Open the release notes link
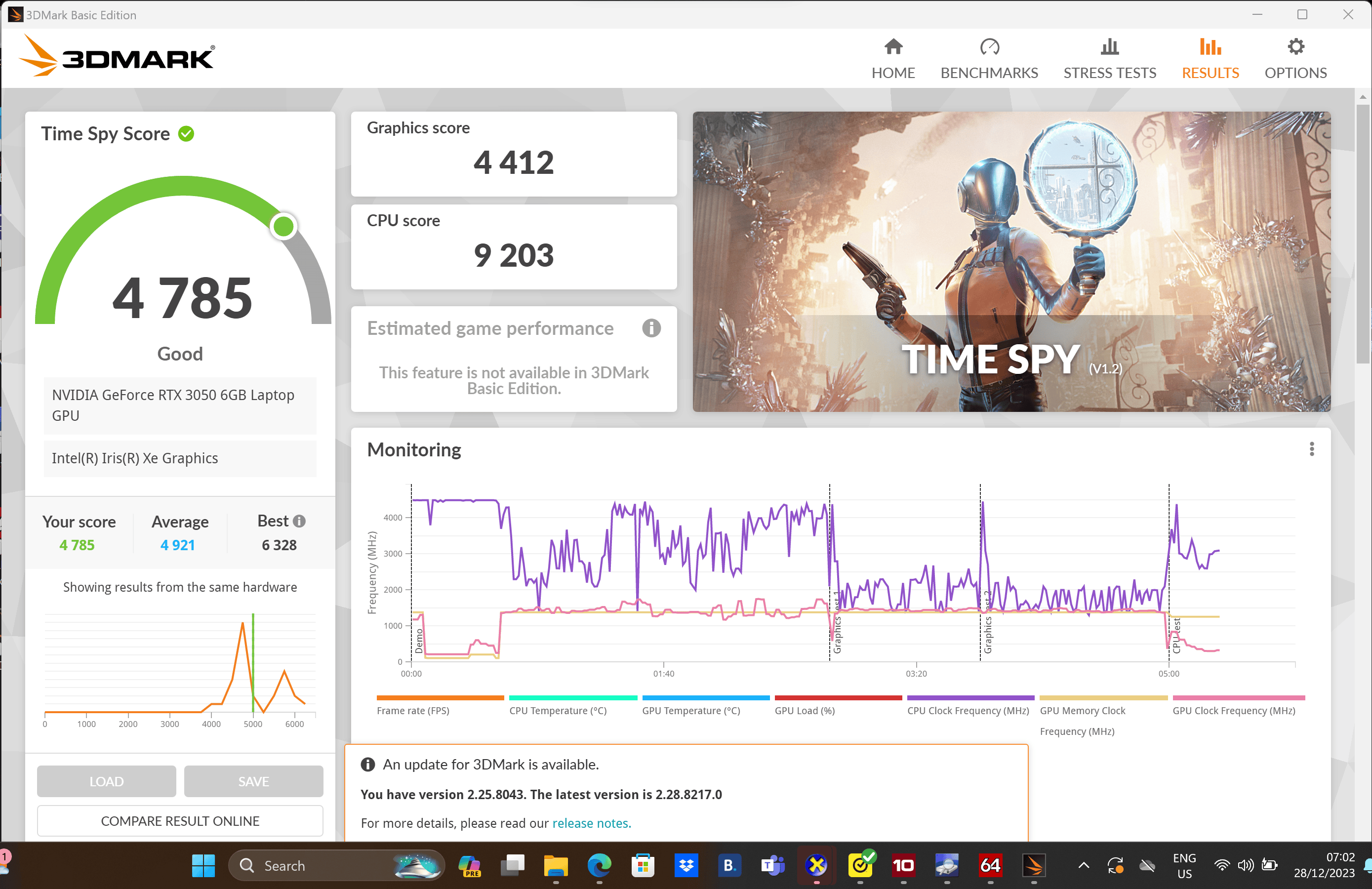Screen dimensions: 1372x889 [x=592, y=823]
